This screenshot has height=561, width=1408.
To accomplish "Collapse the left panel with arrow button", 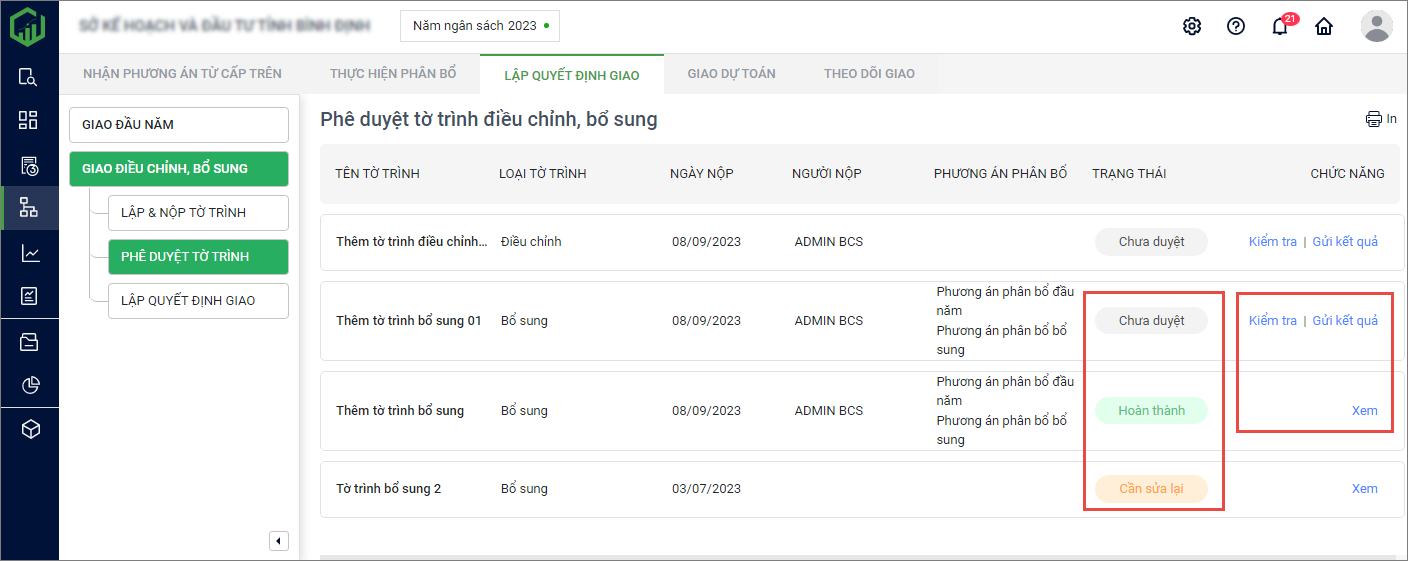I will 279,541.
